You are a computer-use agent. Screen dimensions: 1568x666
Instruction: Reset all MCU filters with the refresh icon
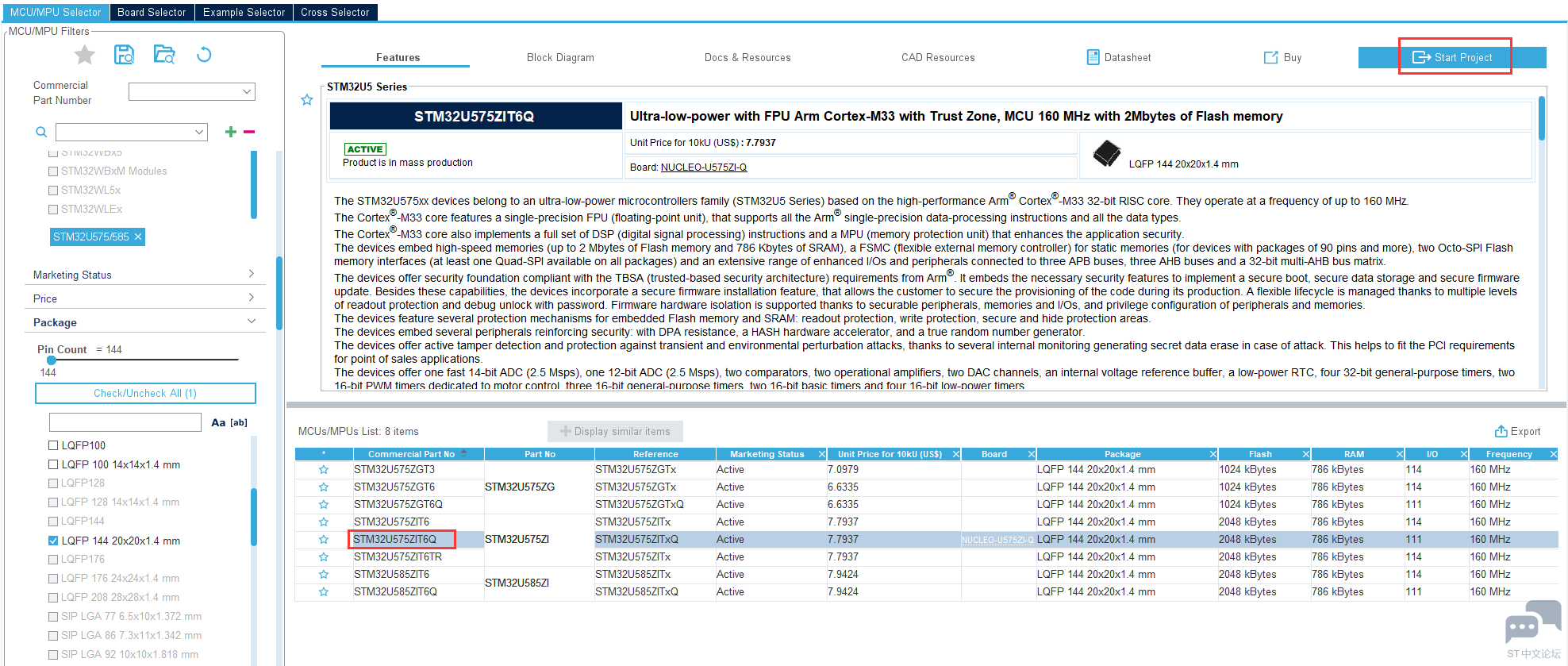pos(204,54)
